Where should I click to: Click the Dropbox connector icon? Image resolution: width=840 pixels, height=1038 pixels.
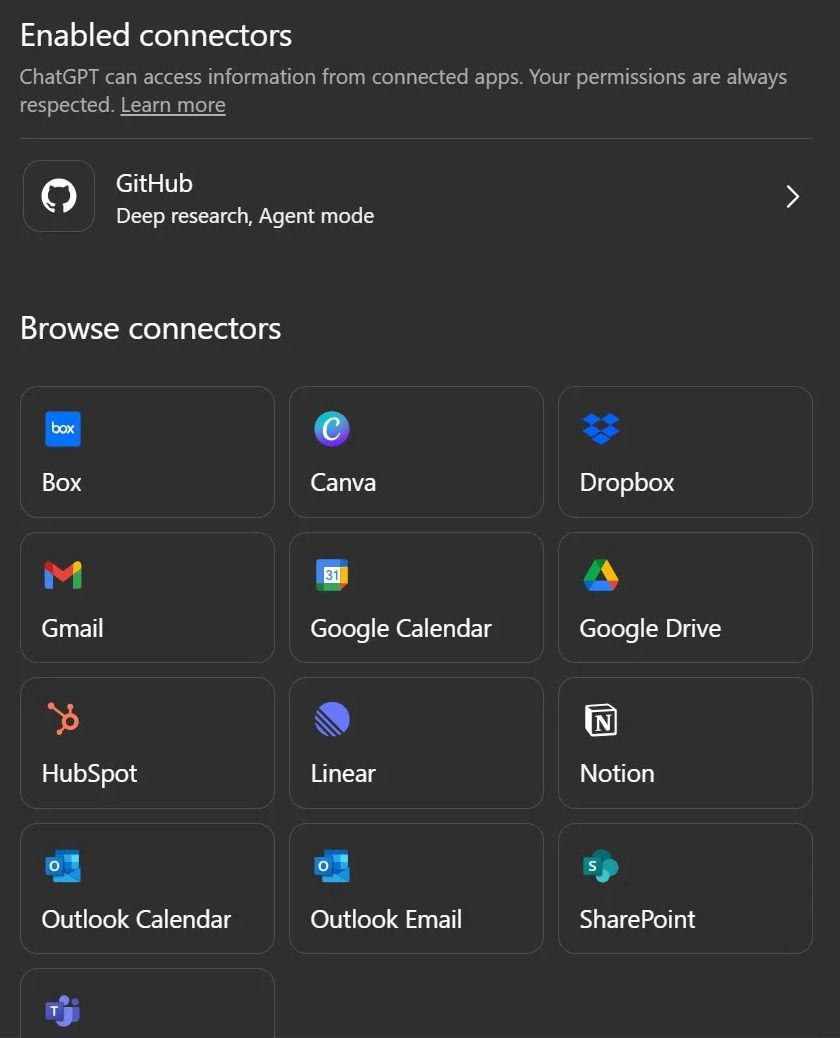click(x=600, y=428)
